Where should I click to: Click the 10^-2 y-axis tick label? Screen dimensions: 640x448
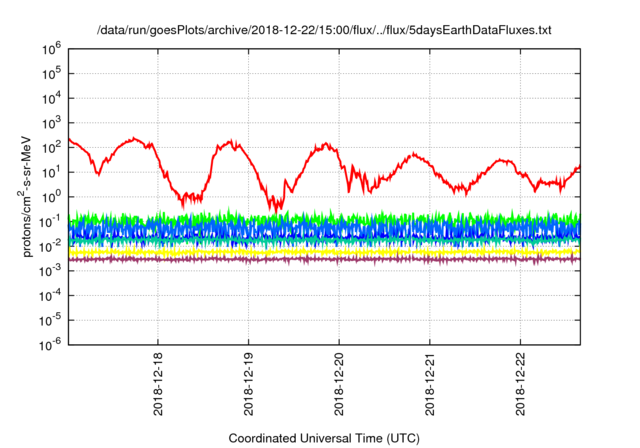tap(51, 246)
